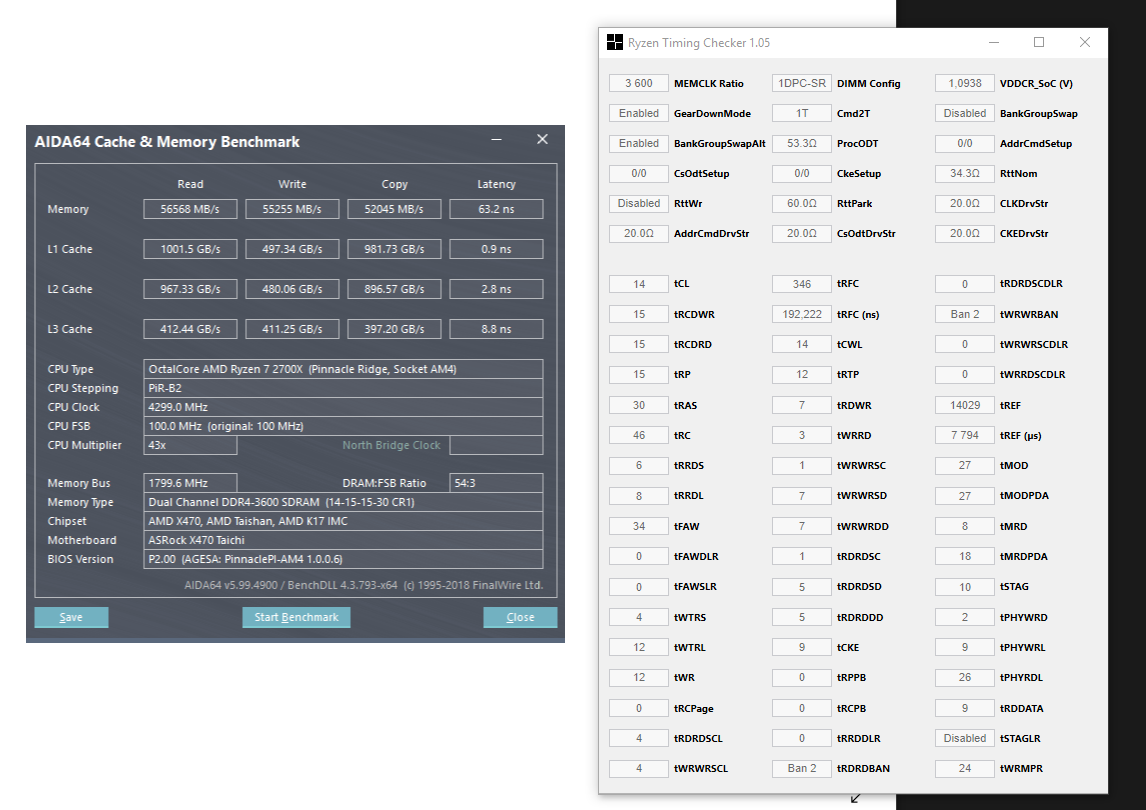Viewport: 1146px width, 810px height.
Task: Click the empty North Bridge Clock field
Action: (x=496, y=445)
